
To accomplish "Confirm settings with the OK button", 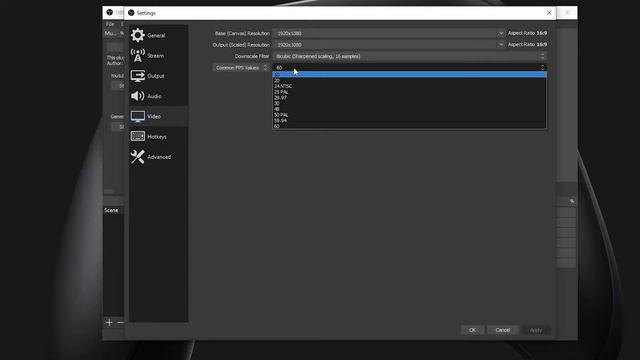I will [x=472, y=330].
